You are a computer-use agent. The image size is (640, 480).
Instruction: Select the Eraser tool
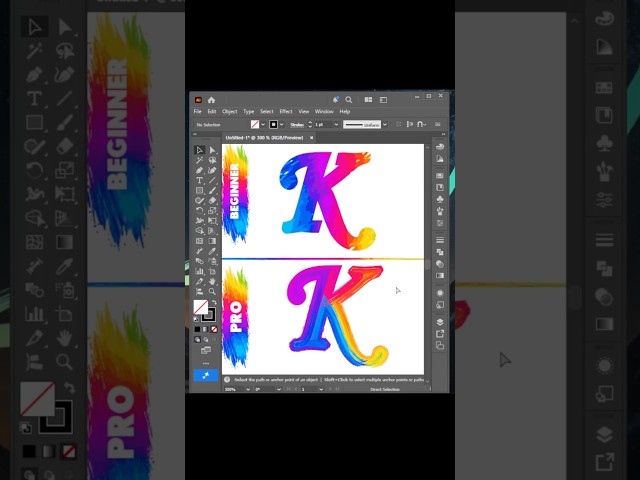click(212, 200)
